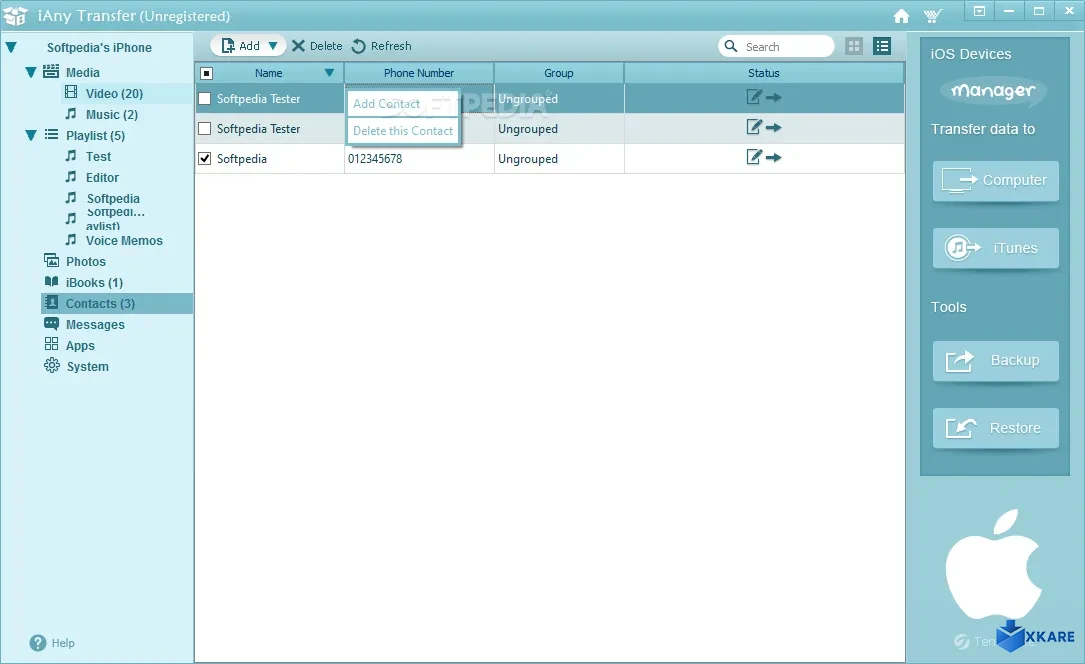The height and width of the screenshot is (664, 1085).
Task: Click Ungrouped in the Softpedia row
Action: (x=528, y=159)
